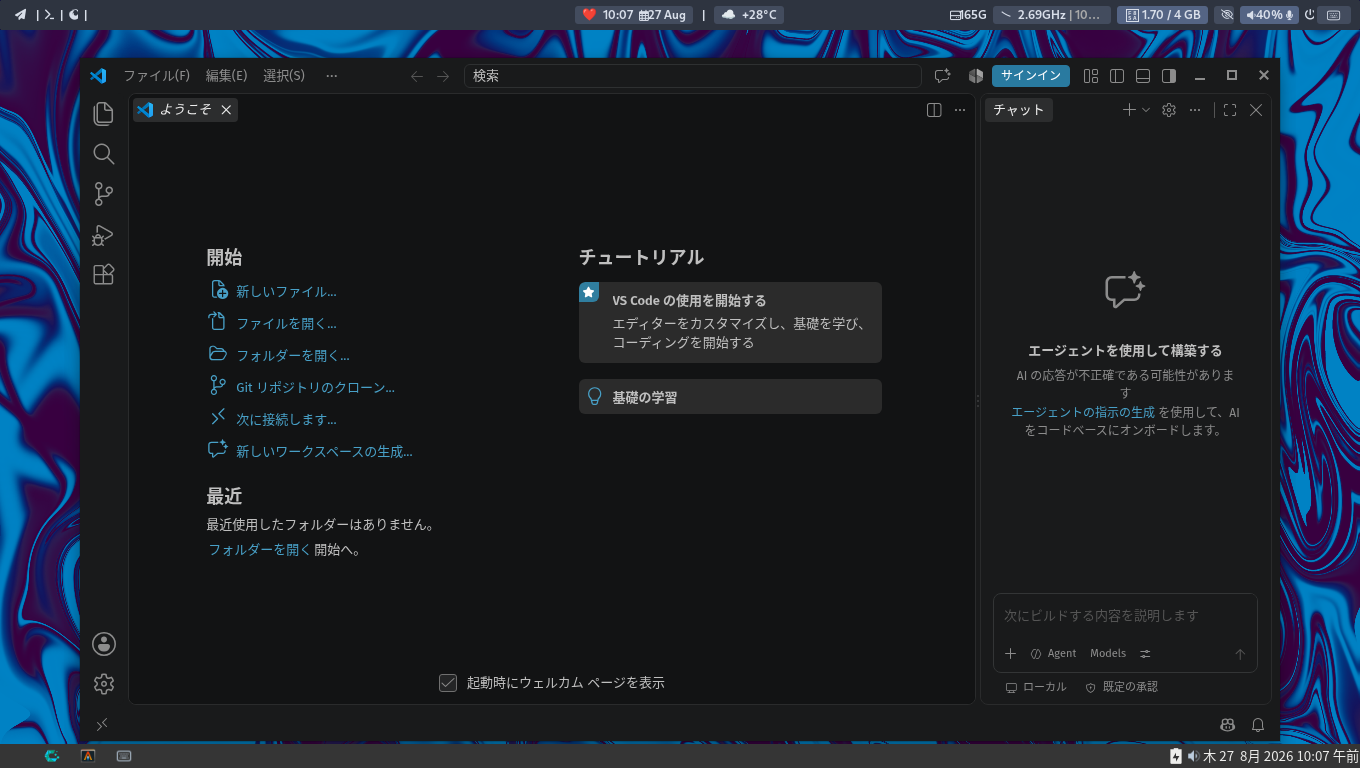The image size is (1360, 768).
Task: Open chat tools configuration sliders icon
Action: click(x=1145, y=653)
